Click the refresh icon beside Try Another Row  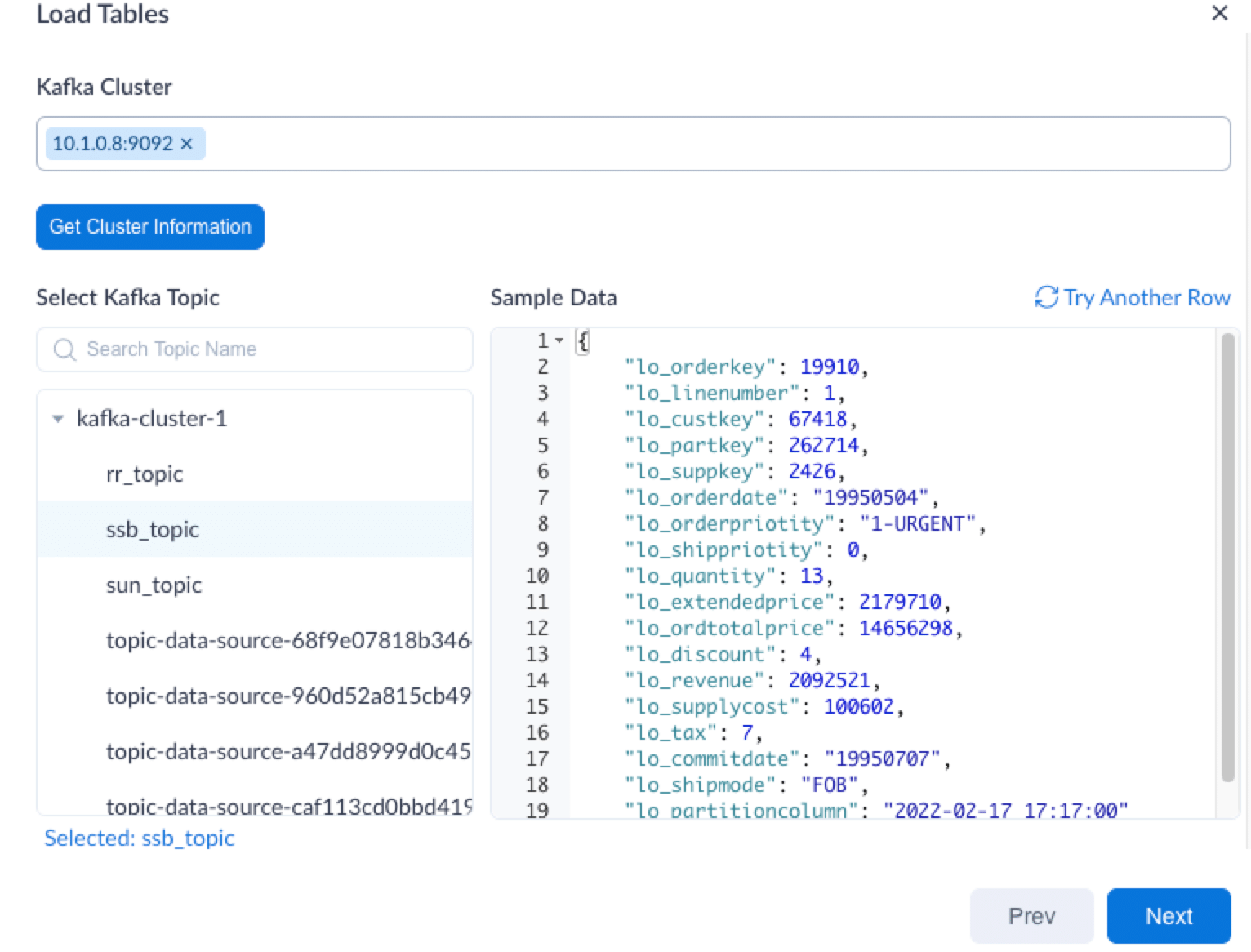coord(1046,298)
